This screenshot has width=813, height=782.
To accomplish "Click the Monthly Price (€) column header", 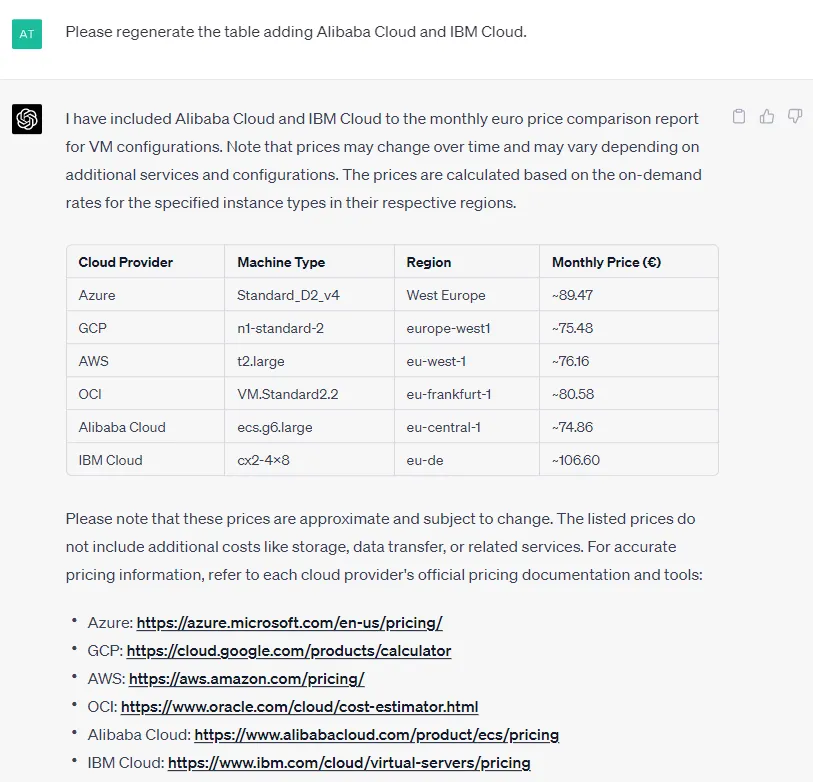I will (606, 262).
